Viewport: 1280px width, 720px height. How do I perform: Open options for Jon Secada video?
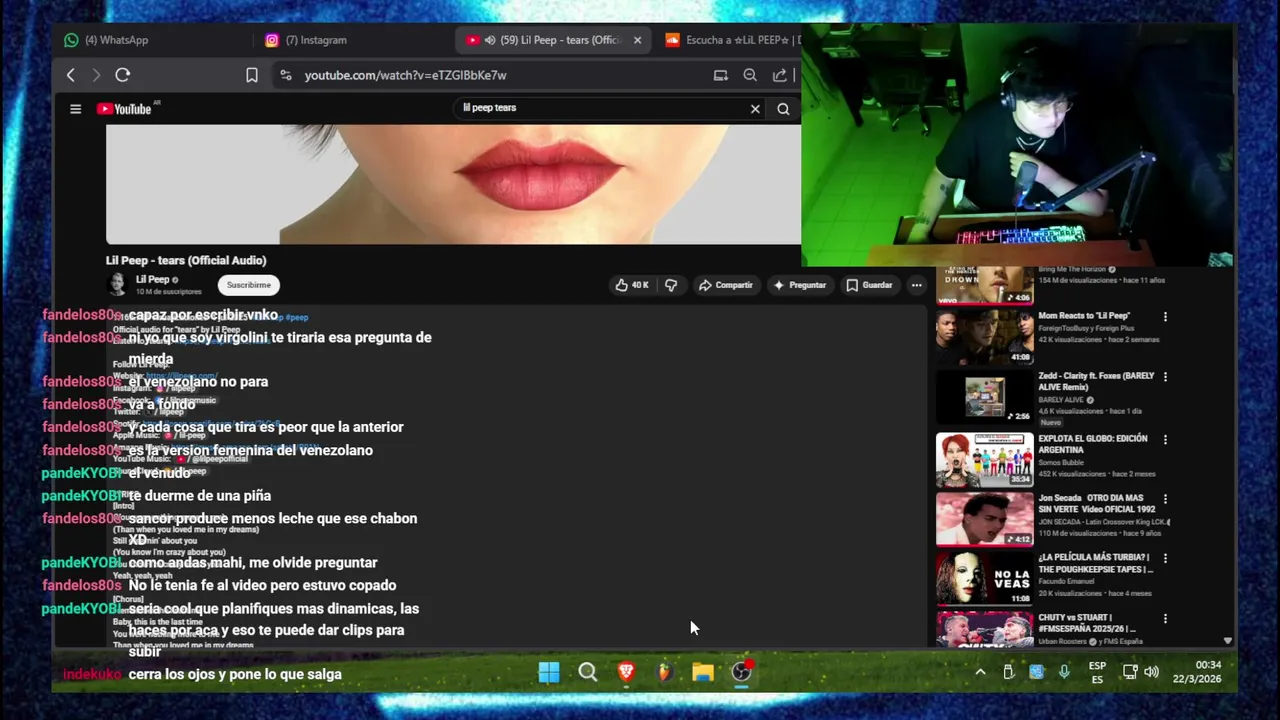coord(1165,498)
